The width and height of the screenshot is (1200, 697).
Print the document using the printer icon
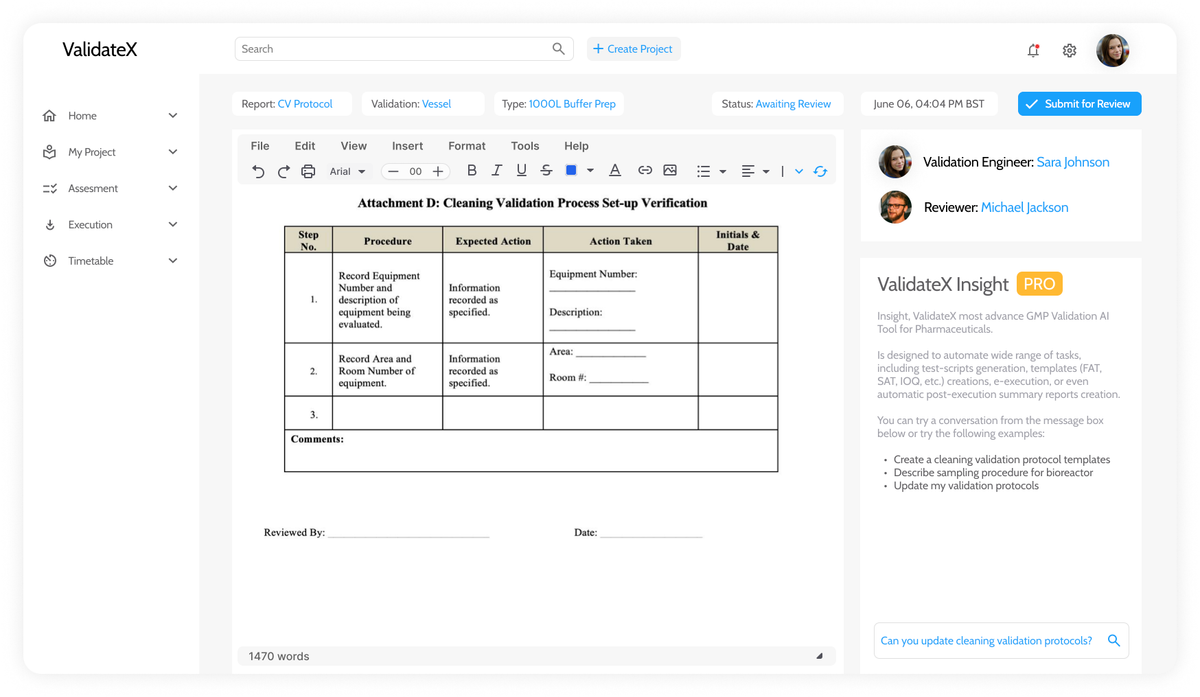[x=308, y=172]
